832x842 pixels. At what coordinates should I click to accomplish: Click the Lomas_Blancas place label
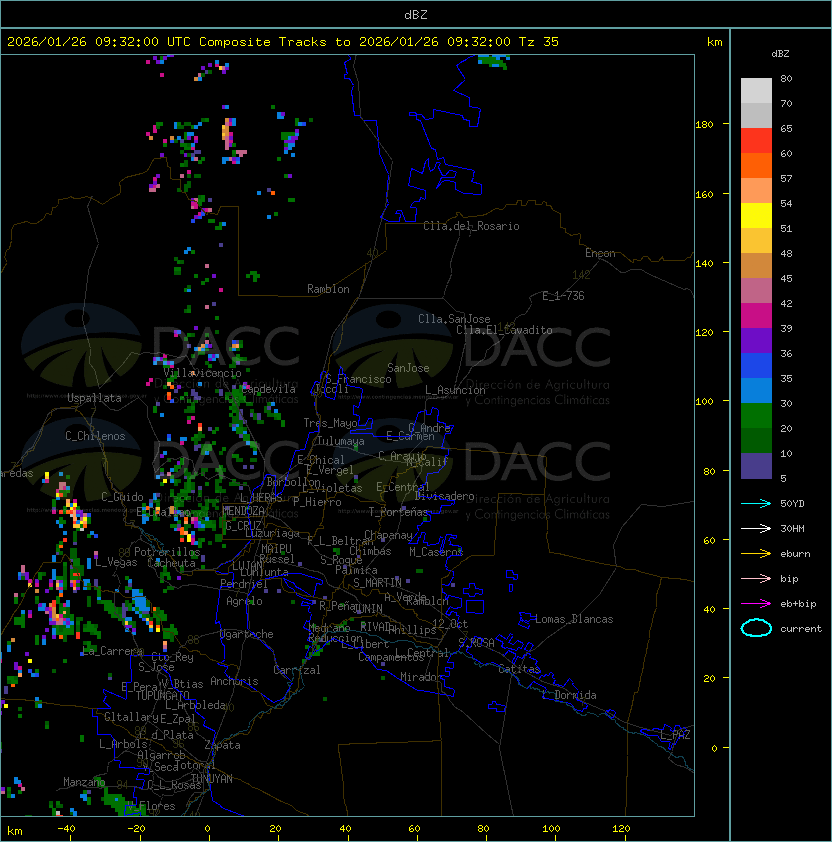click(574, 619)
